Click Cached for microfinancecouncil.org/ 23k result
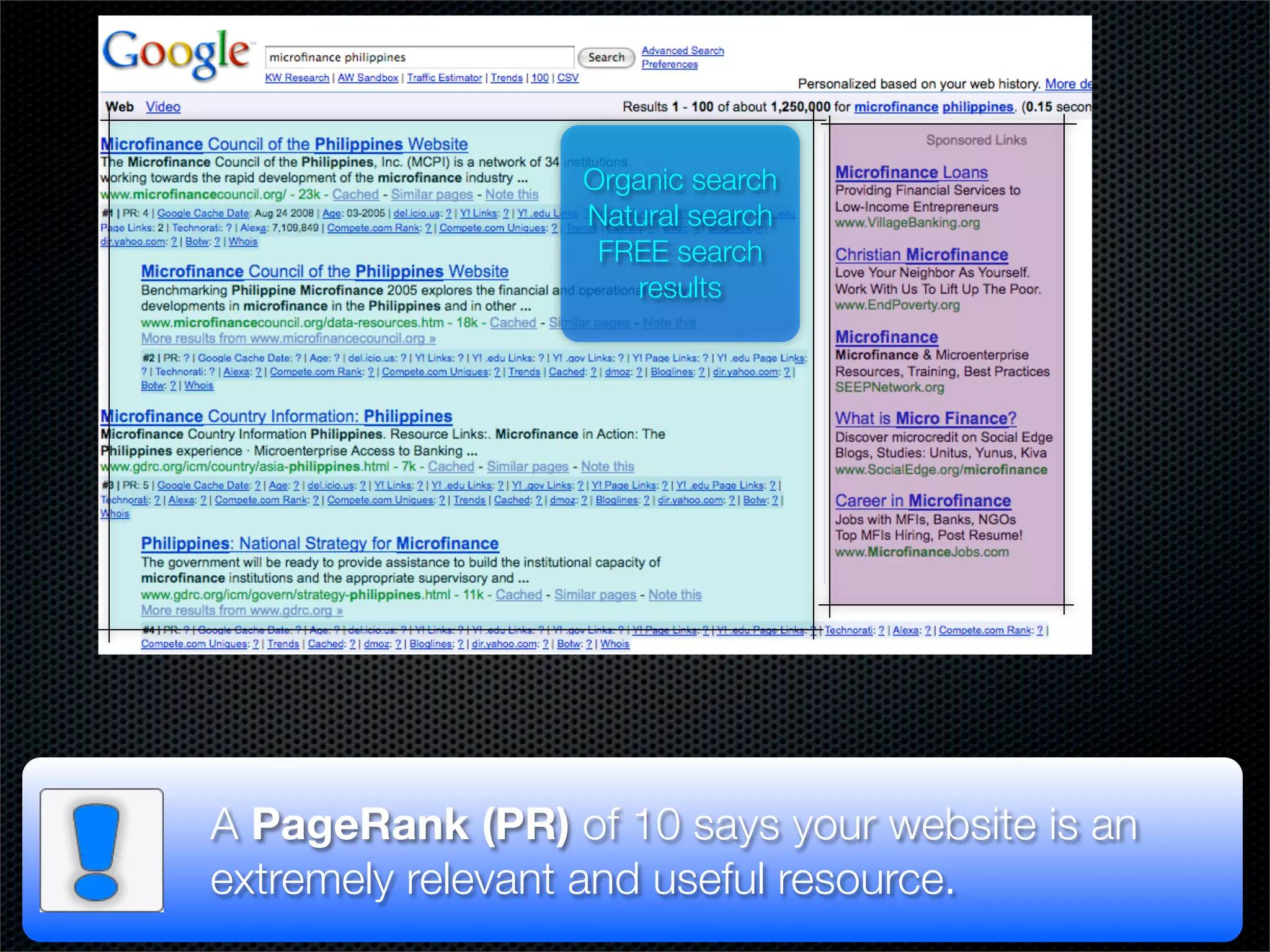The image size is (1270, 952). (x=355, y=194)
